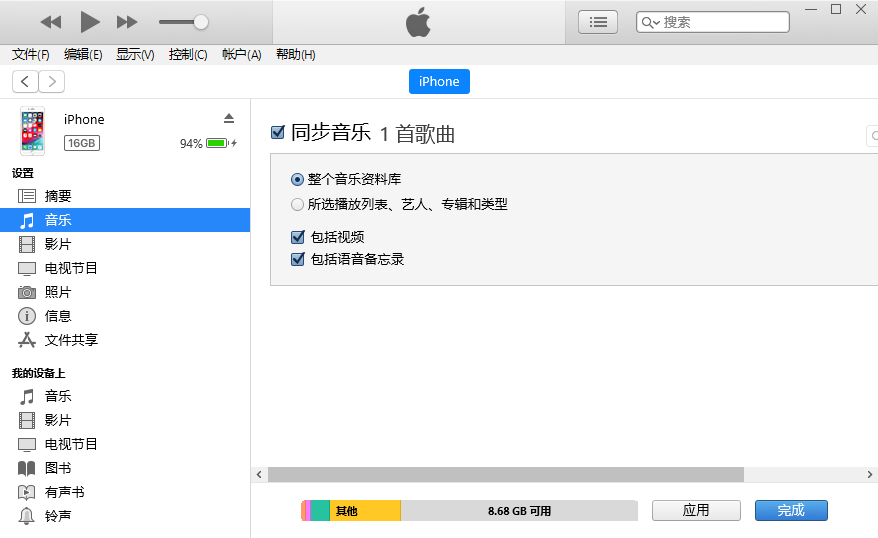The height and width of the screenshot is (538, 878).
Task: Click the 1 首歌曲 song count text
Action: pyautogui.click(x=417, y=134)
